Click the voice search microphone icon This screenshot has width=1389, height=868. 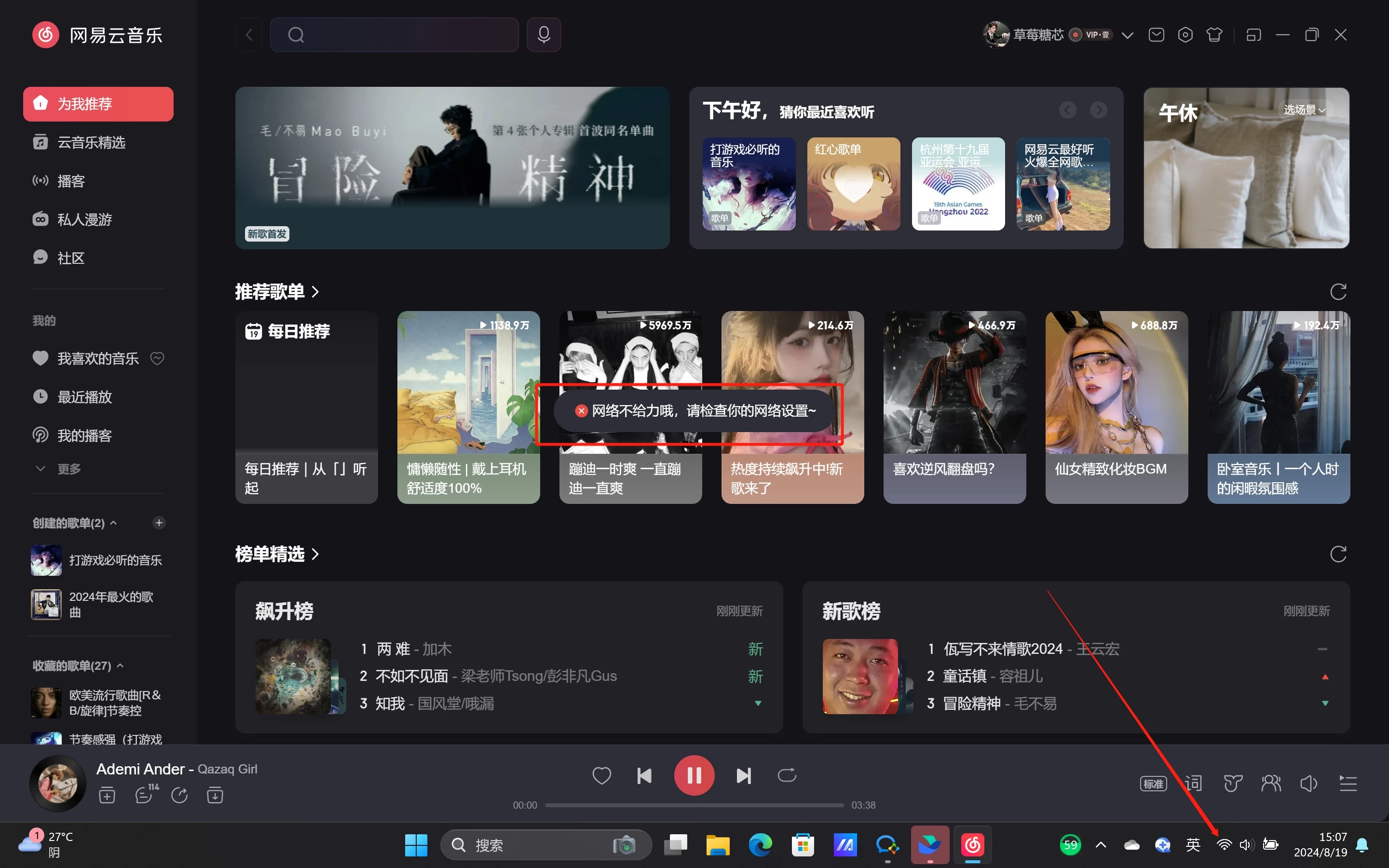click(544, 34)
